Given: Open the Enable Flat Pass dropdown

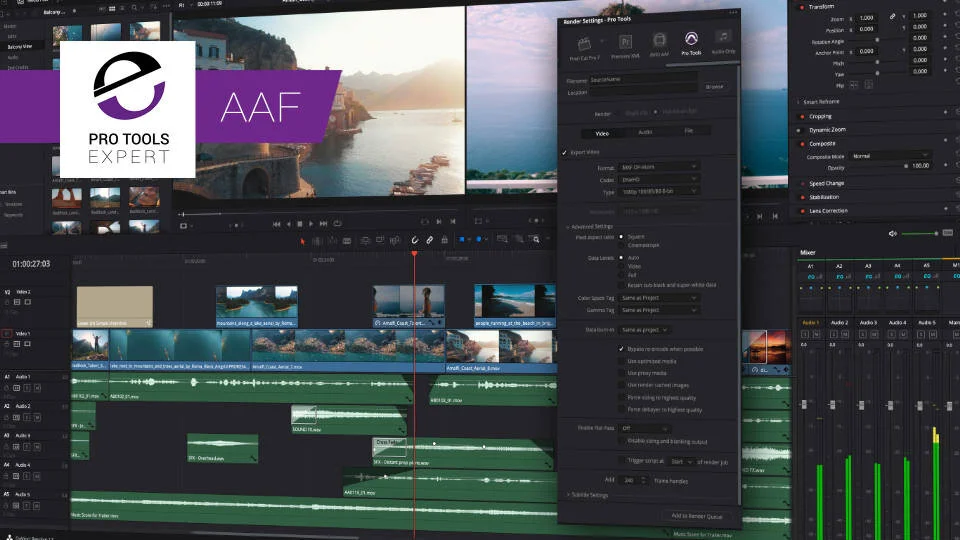Looking at the screenshot, I should pyautogui.click(x=644, y=429).
